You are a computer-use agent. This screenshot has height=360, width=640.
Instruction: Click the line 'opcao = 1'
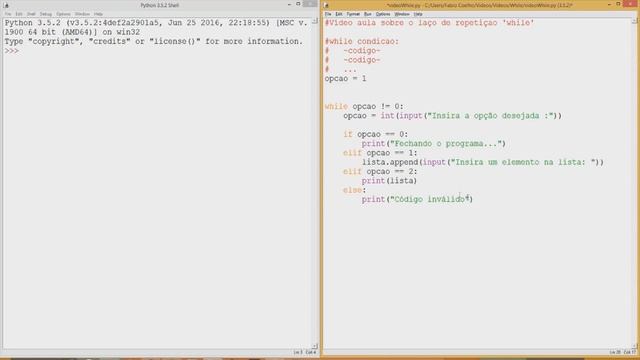tap(345, 78)
